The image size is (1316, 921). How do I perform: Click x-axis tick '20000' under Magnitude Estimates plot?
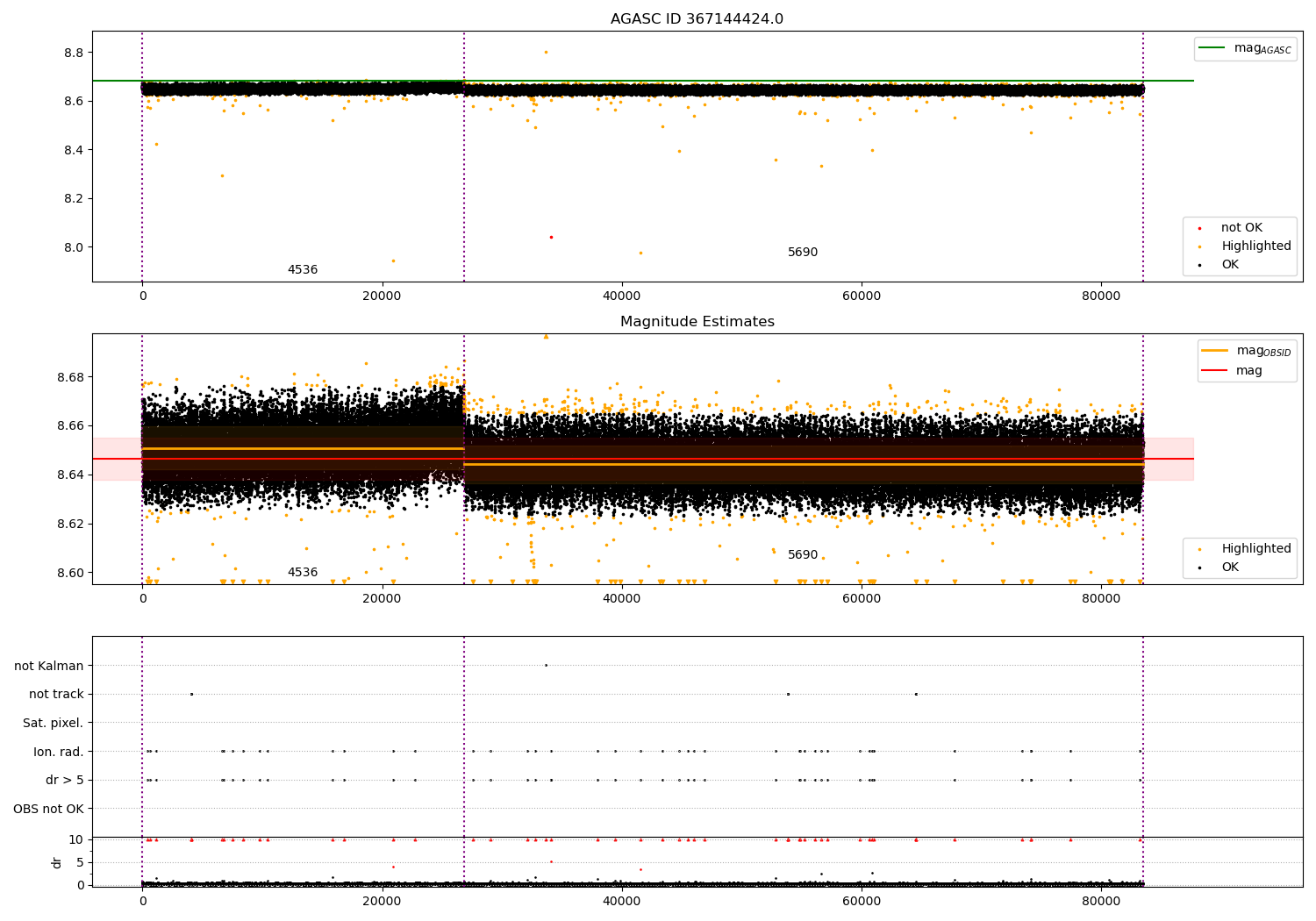[382, 599]
